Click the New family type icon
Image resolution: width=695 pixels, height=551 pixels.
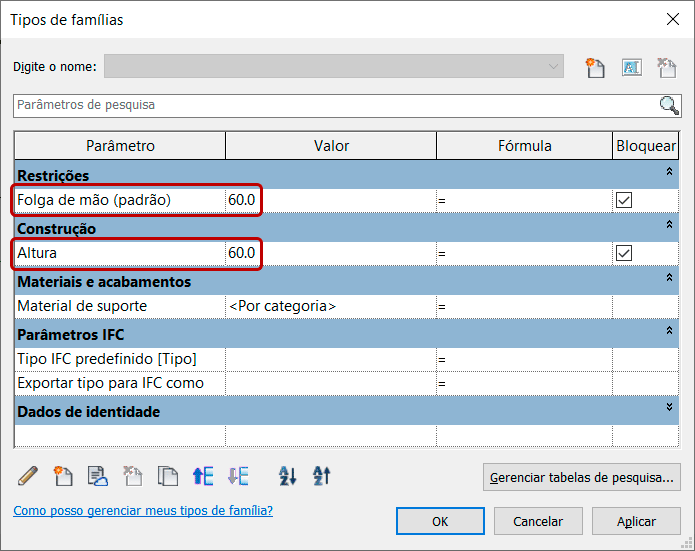pyautogui.click(x=596, y=67)
